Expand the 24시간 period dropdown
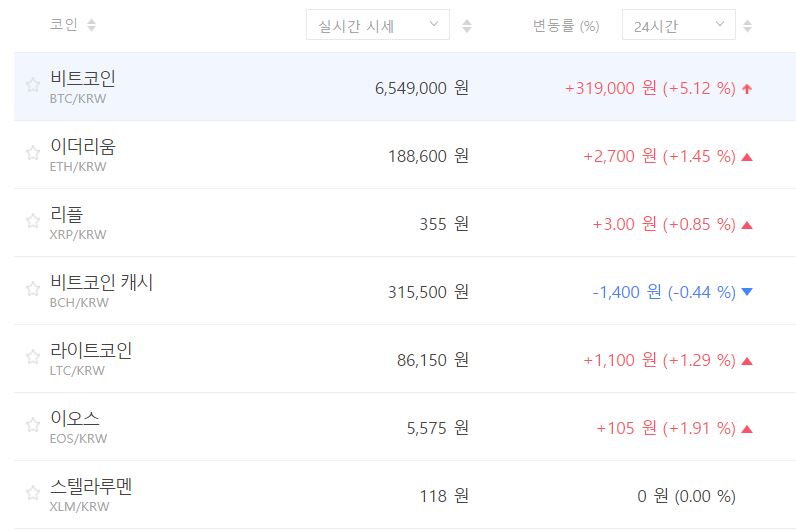The image size is (796, 532). pos(678,25)
